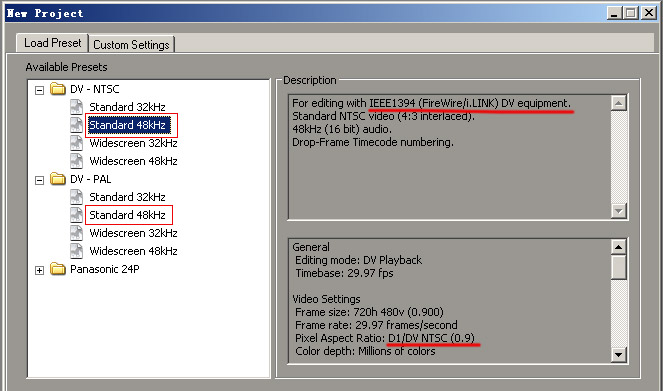Minimize the New Project window
Viewport: 663px width, 391px height.
point(615,13)
